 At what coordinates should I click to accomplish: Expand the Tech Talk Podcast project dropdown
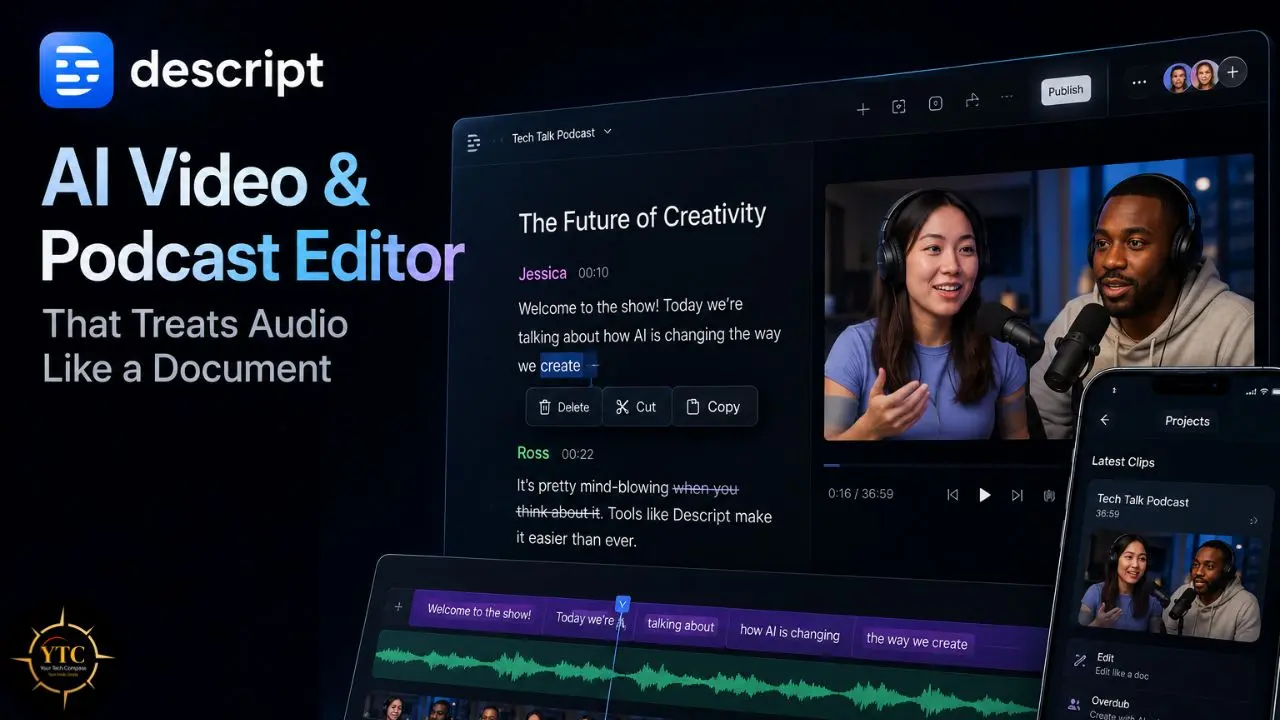607,131
